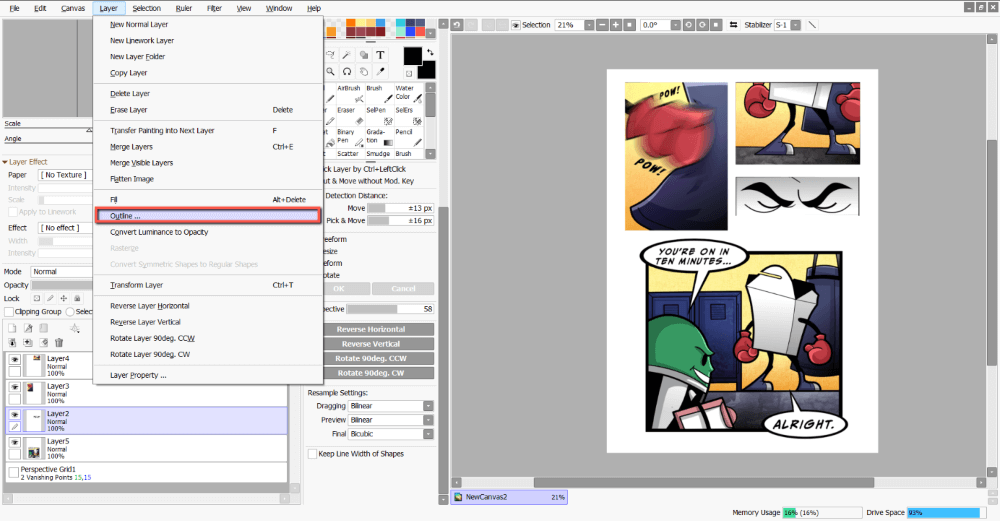
Task: Hide Layer2 using its eye icon
Action: tap(15, 415)
